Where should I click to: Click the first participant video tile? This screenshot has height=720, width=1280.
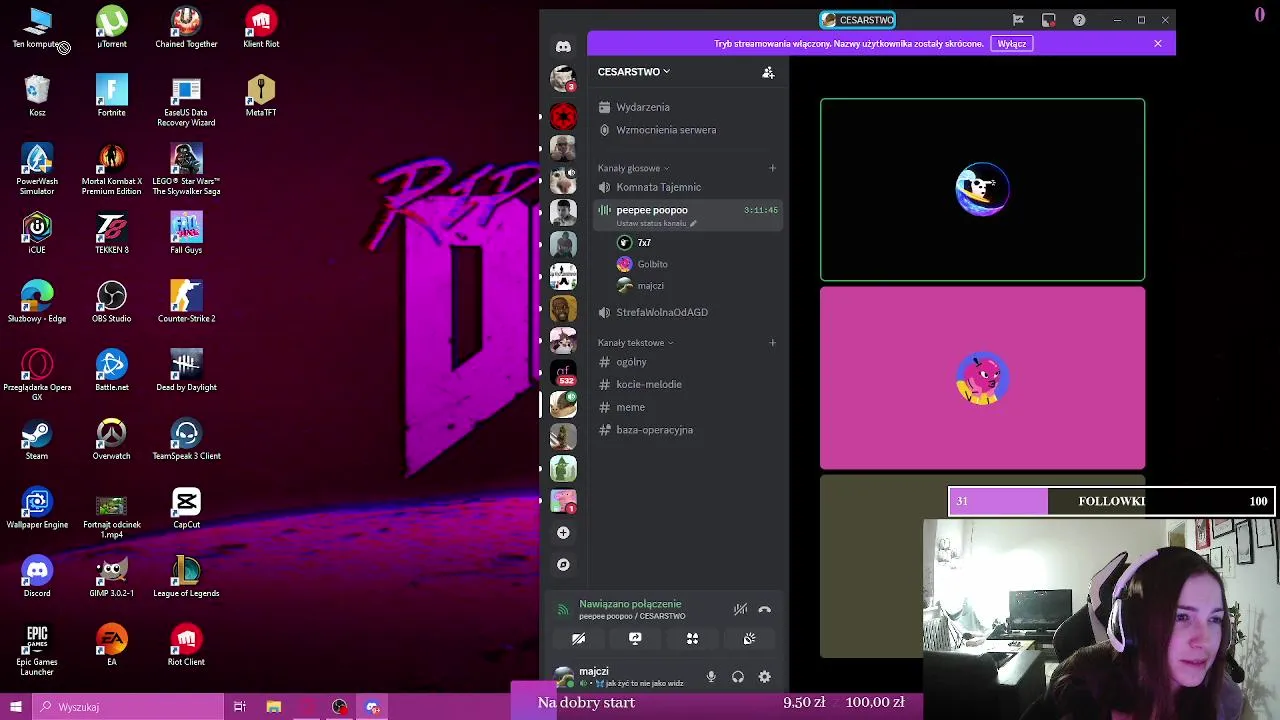coord(982,190)
